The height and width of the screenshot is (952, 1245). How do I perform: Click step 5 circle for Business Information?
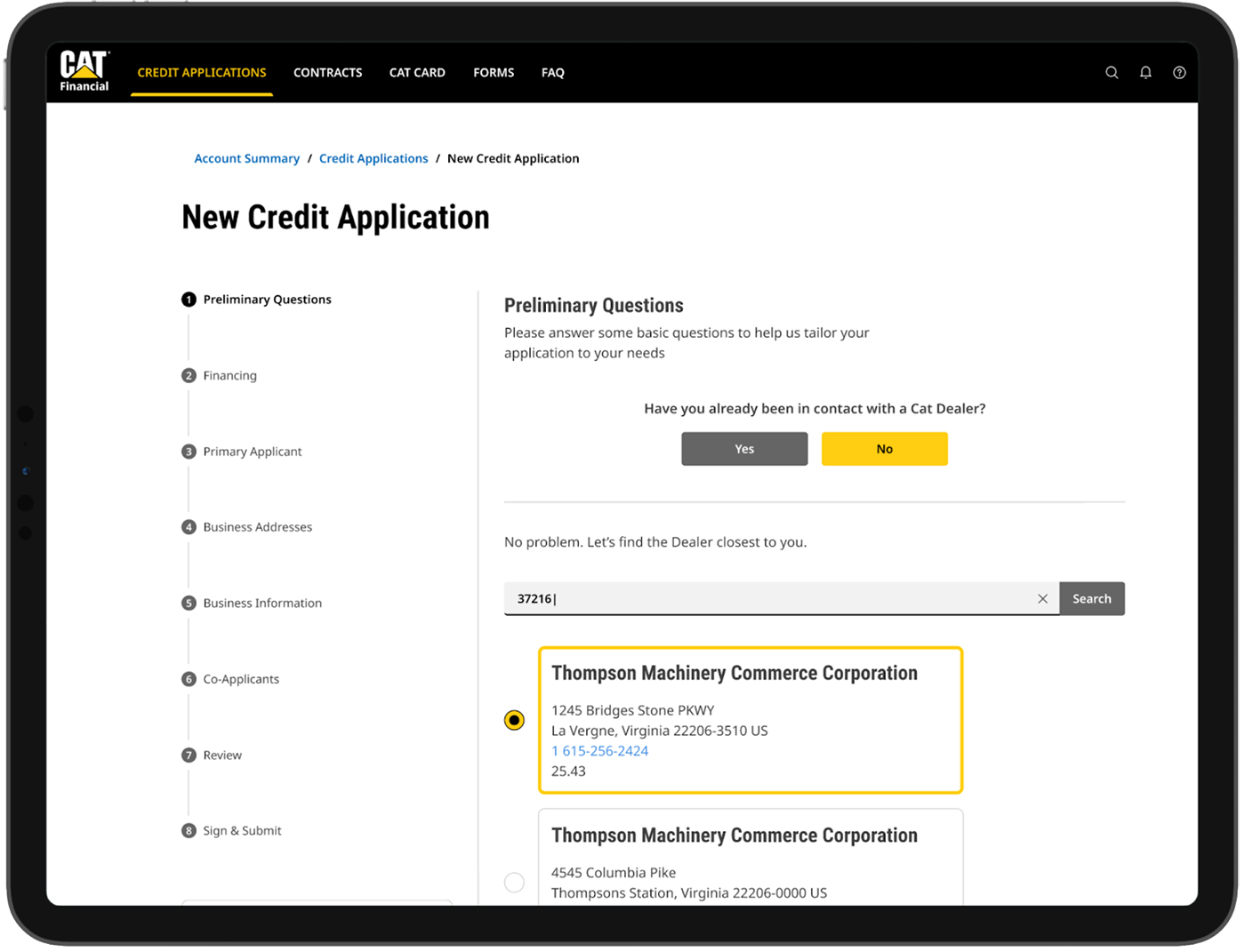pyautogui.click(x=189, y=604)
